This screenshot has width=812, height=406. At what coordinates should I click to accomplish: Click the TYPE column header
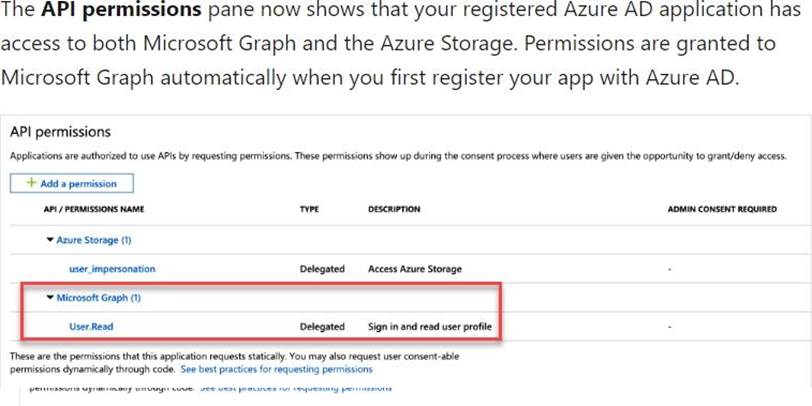coord(309,210)
